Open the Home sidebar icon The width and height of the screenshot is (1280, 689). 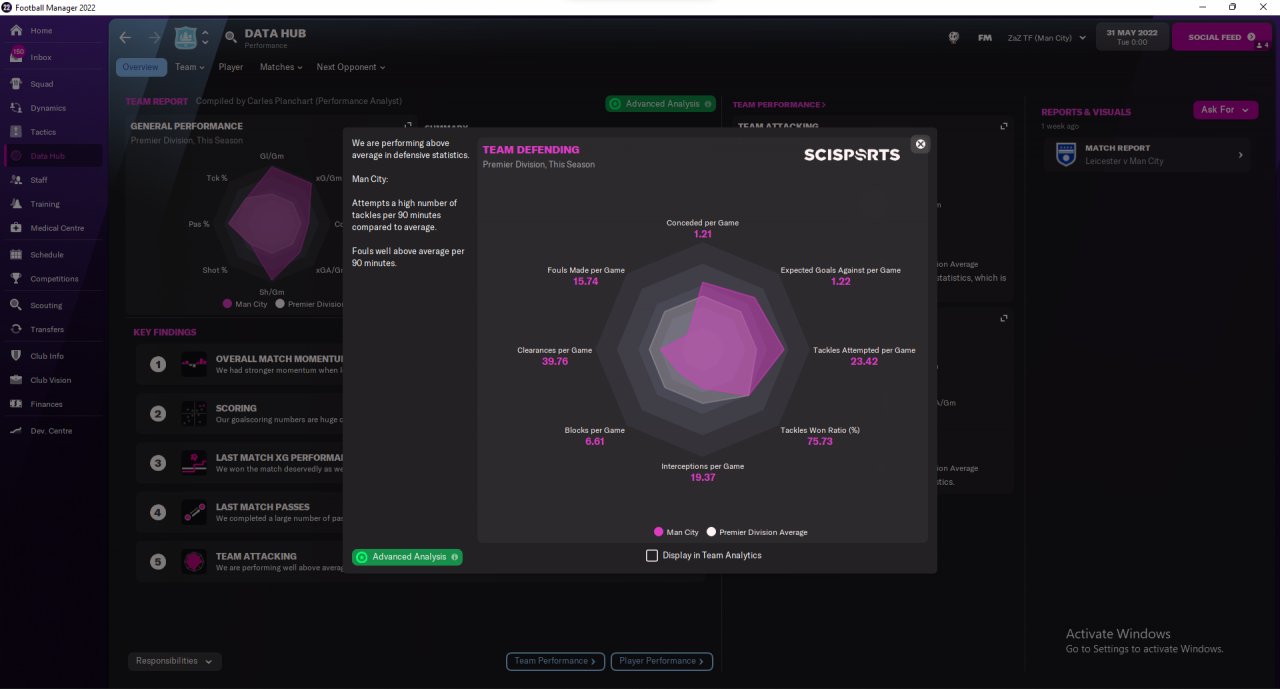click(x=16, y=30)
